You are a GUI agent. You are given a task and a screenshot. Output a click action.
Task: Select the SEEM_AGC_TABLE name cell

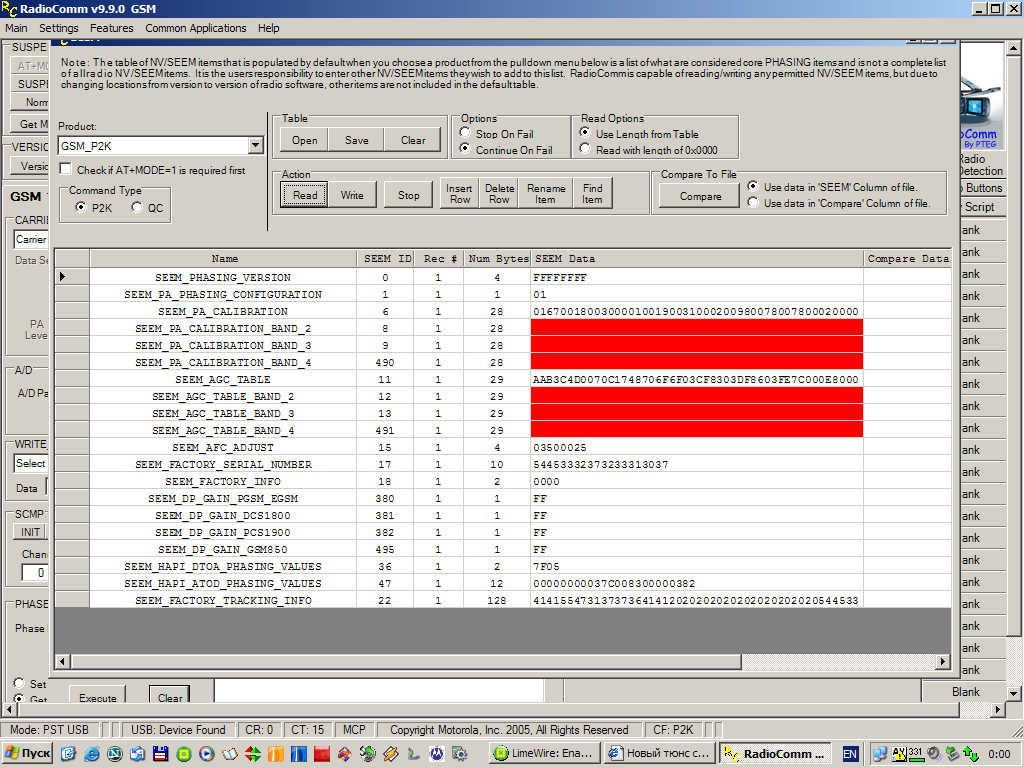click(223, 379)
